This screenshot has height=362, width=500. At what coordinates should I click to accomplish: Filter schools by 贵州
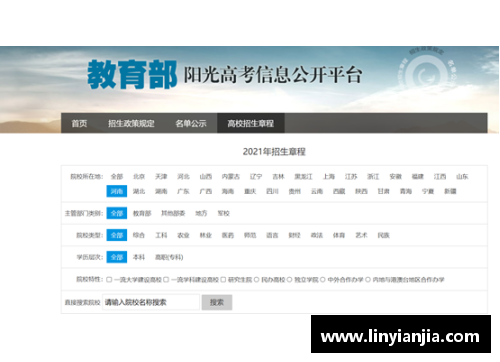(x=294, y=191)
